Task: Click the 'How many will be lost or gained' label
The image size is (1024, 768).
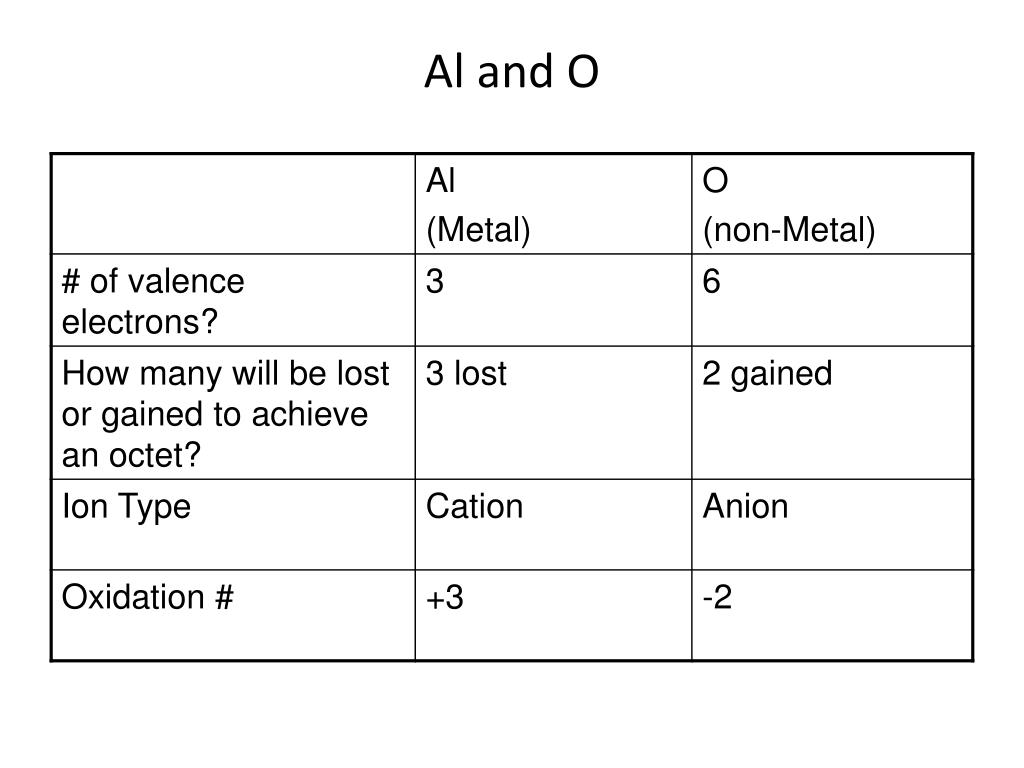Action: pyautogui.click(x=233, y=413)
